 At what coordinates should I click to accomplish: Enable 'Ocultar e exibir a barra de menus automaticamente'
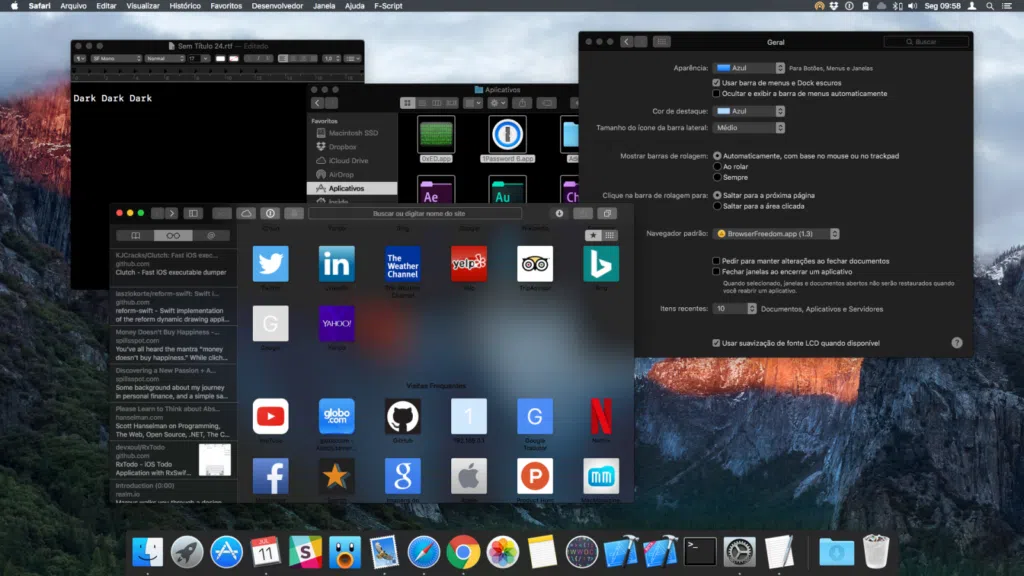[716, 94]
